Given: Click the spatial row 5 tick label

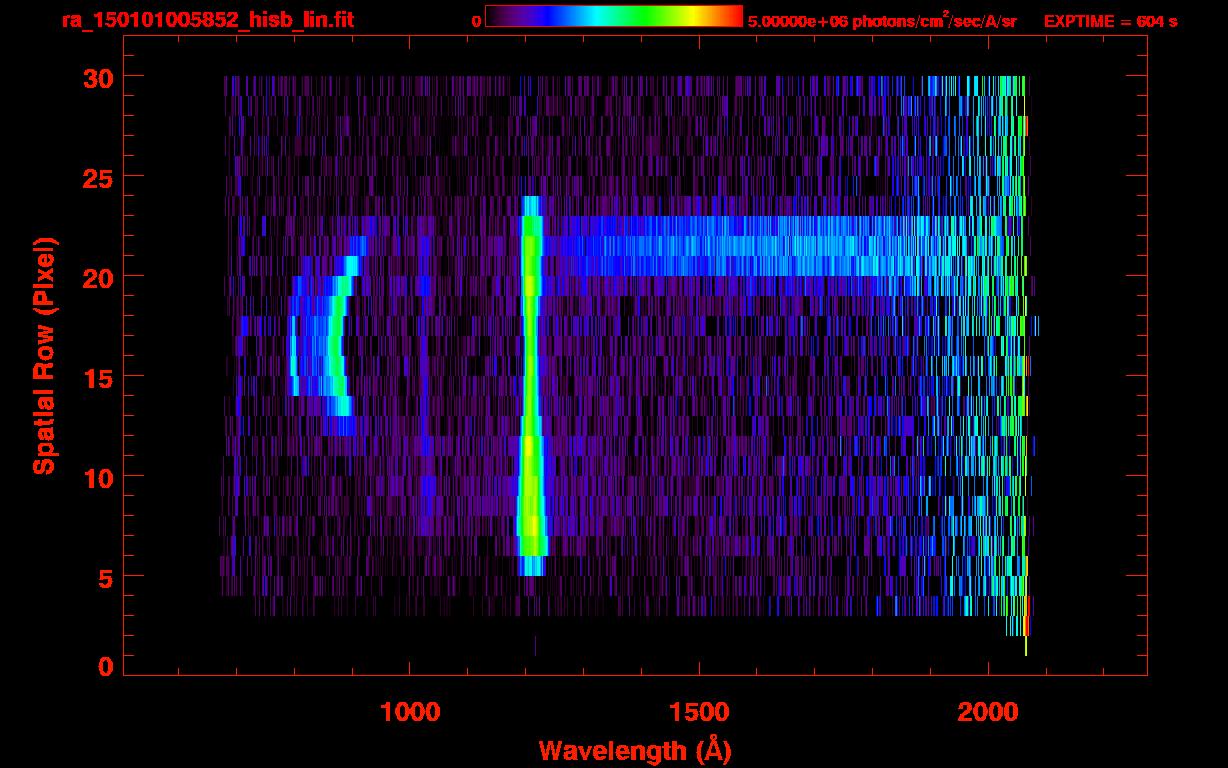Looking at the screenshot, I should pos(106,577).
